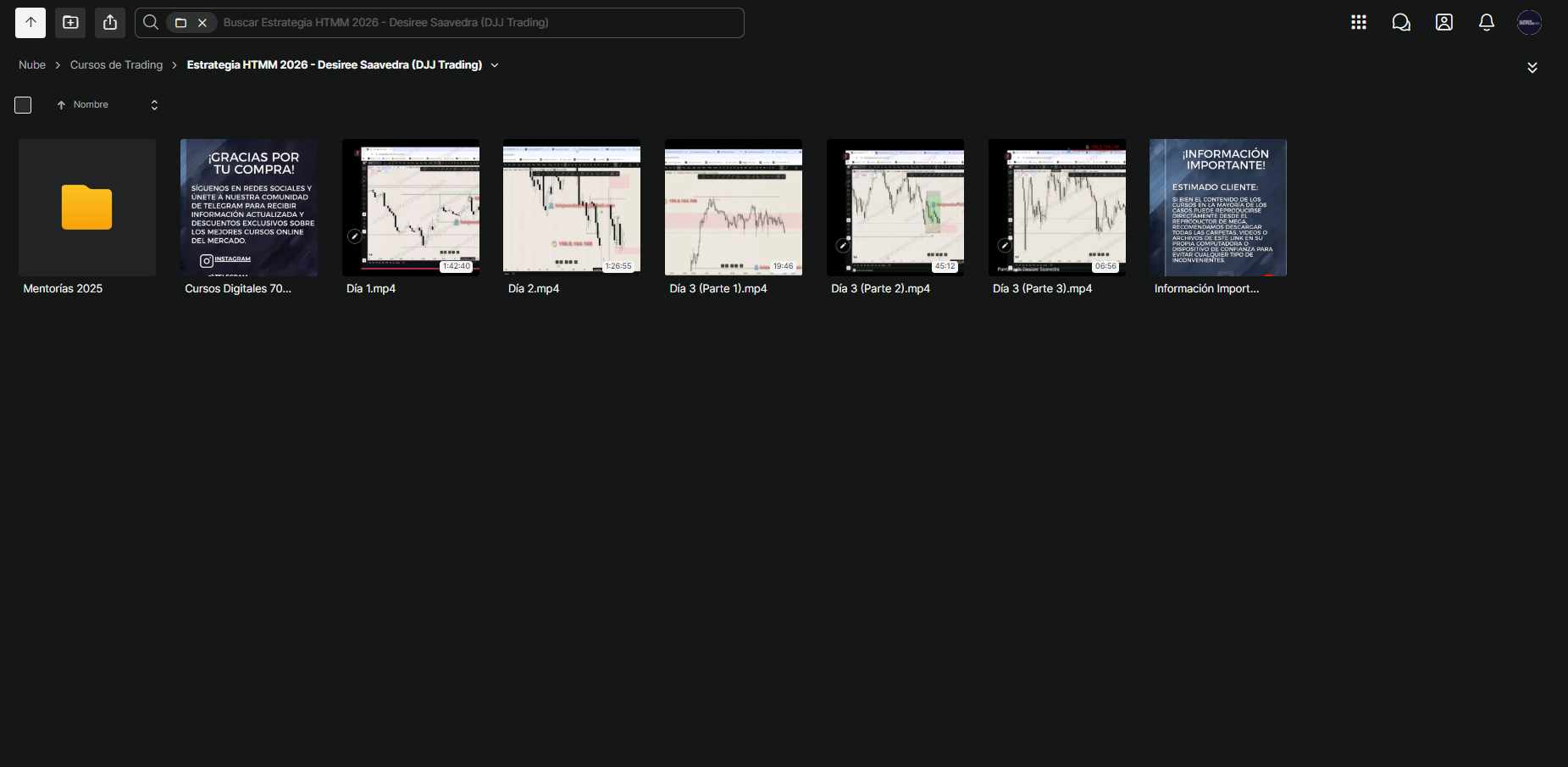1568x767 pixels.
Task: Click the Día 3 (Parte 2).mp4 filename
Action: pyautogui.click(x=880, y=289)
